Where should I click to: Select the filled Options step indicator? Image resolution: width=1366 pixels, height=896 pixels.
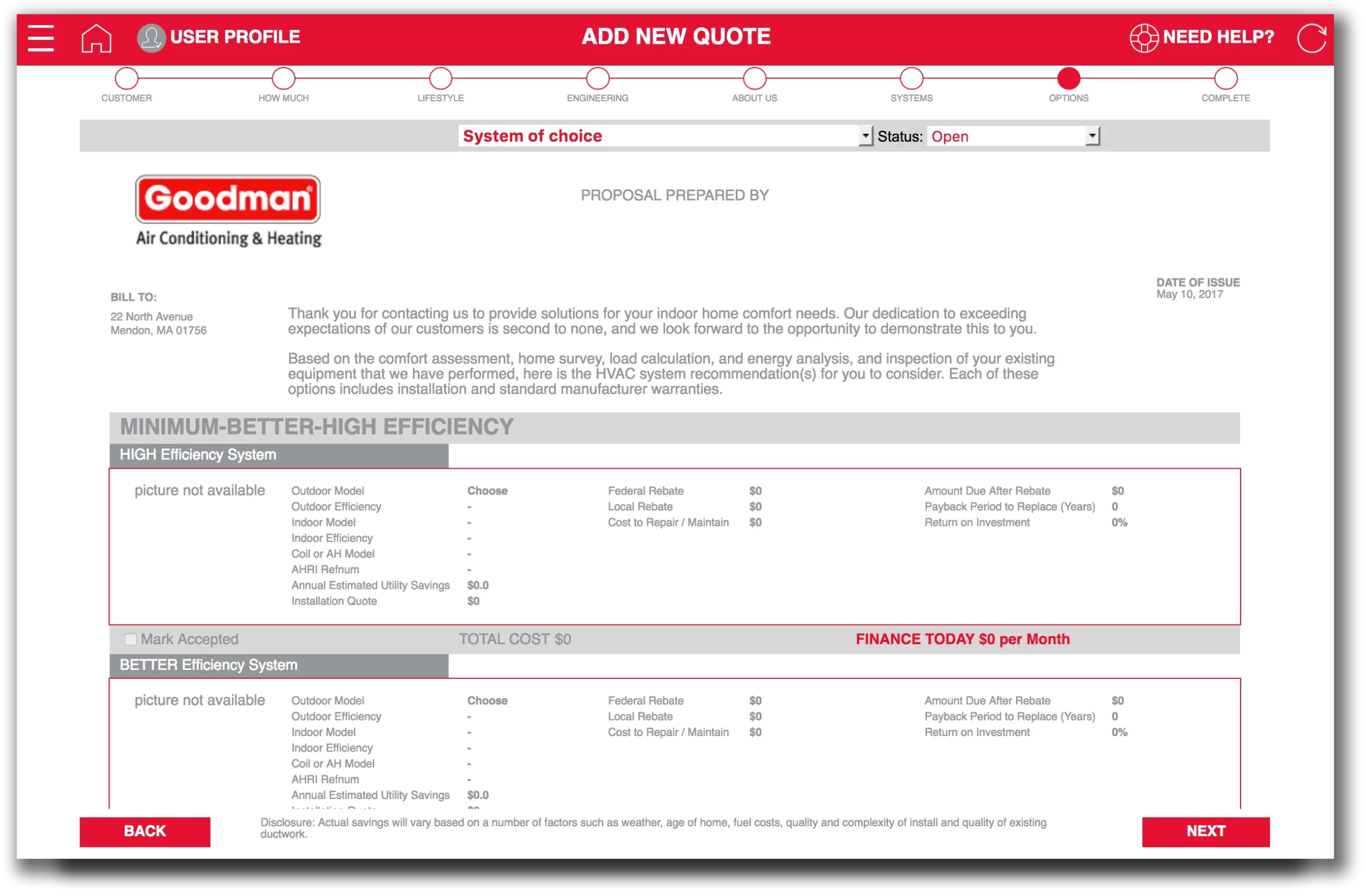pos(1068,78)
